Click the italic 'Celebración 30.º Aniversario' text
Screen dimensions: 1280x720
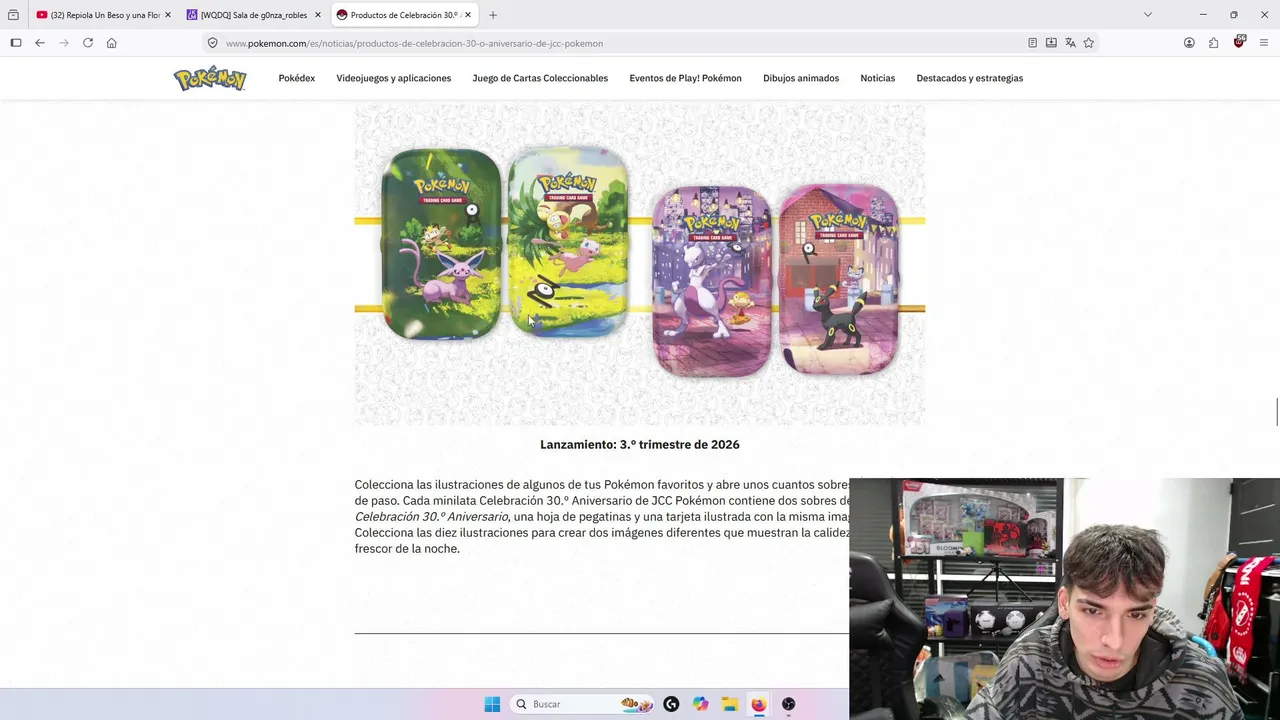tap(431, 517)
